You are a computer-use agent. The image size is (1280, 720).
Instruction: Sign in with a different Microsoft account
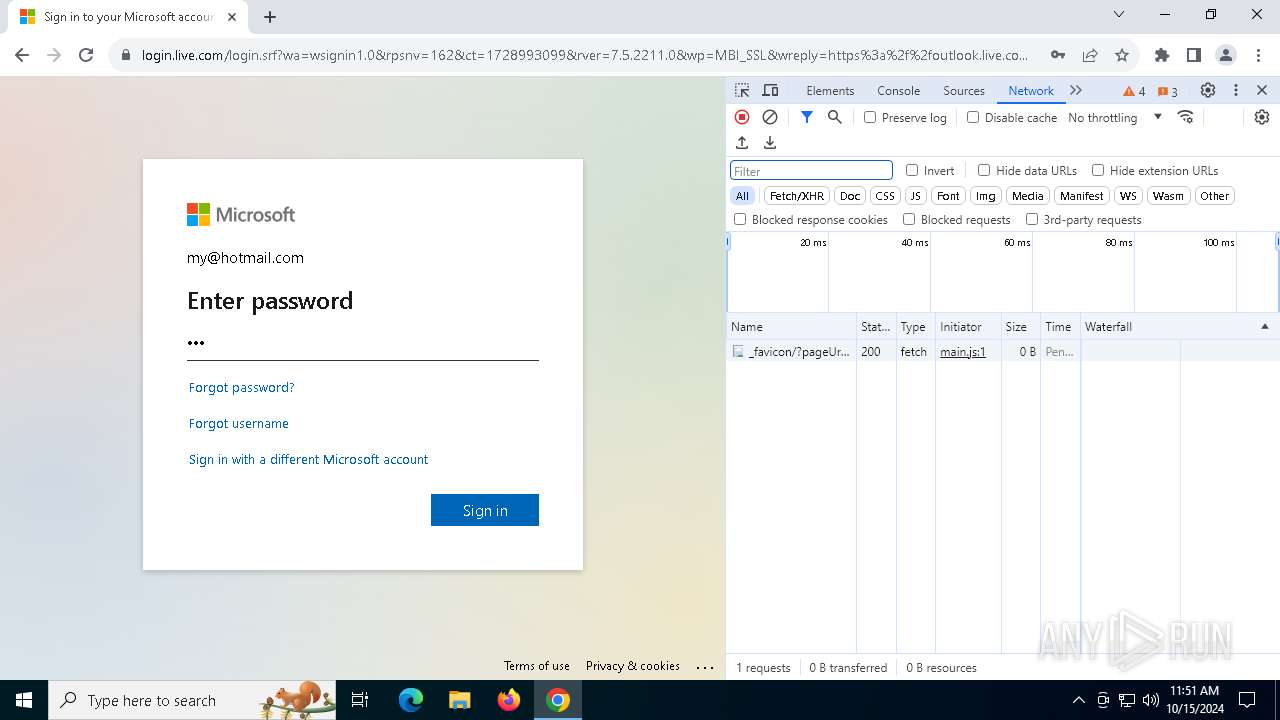(308, 459)
